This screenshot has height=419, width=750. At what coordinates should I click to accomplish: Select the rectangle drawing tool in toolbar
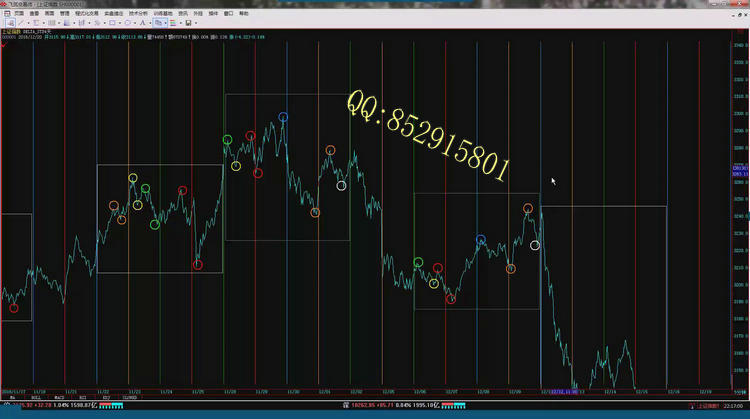coord(112,22)
